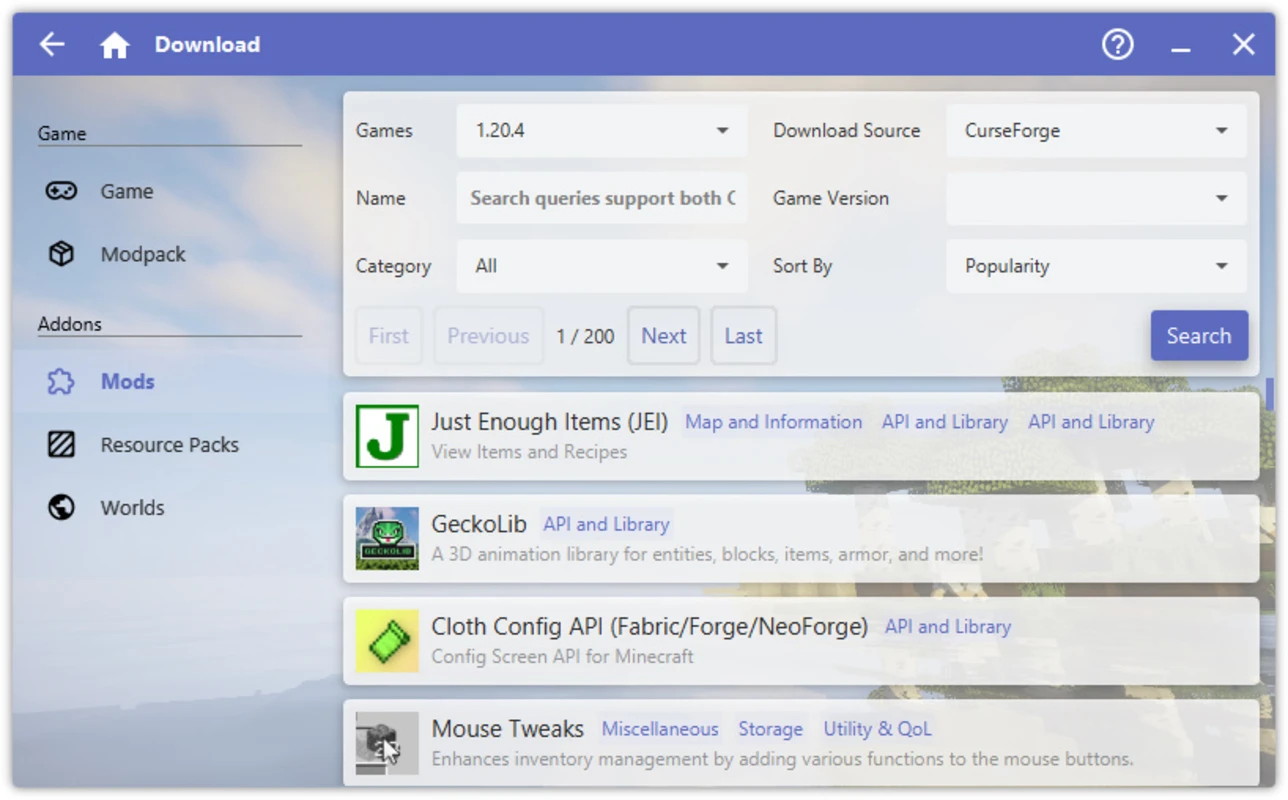
Task: Expand the Games version 1.20.4 dropdown
Action: click(x=602, y=131)
